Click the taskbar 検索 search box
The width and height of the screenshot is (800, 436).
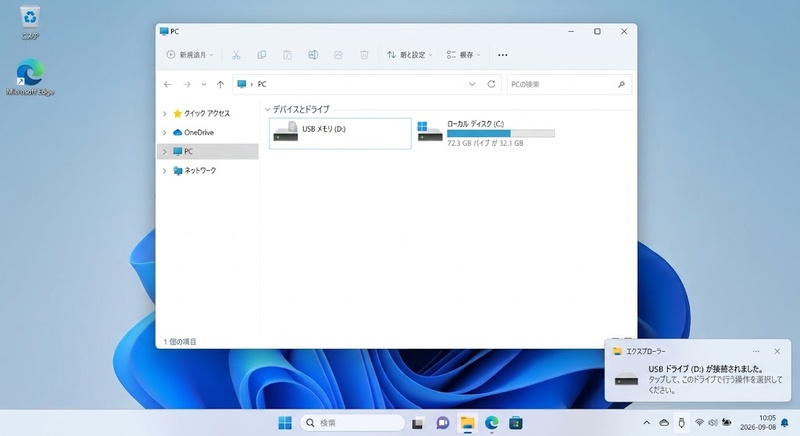point(353,423)
